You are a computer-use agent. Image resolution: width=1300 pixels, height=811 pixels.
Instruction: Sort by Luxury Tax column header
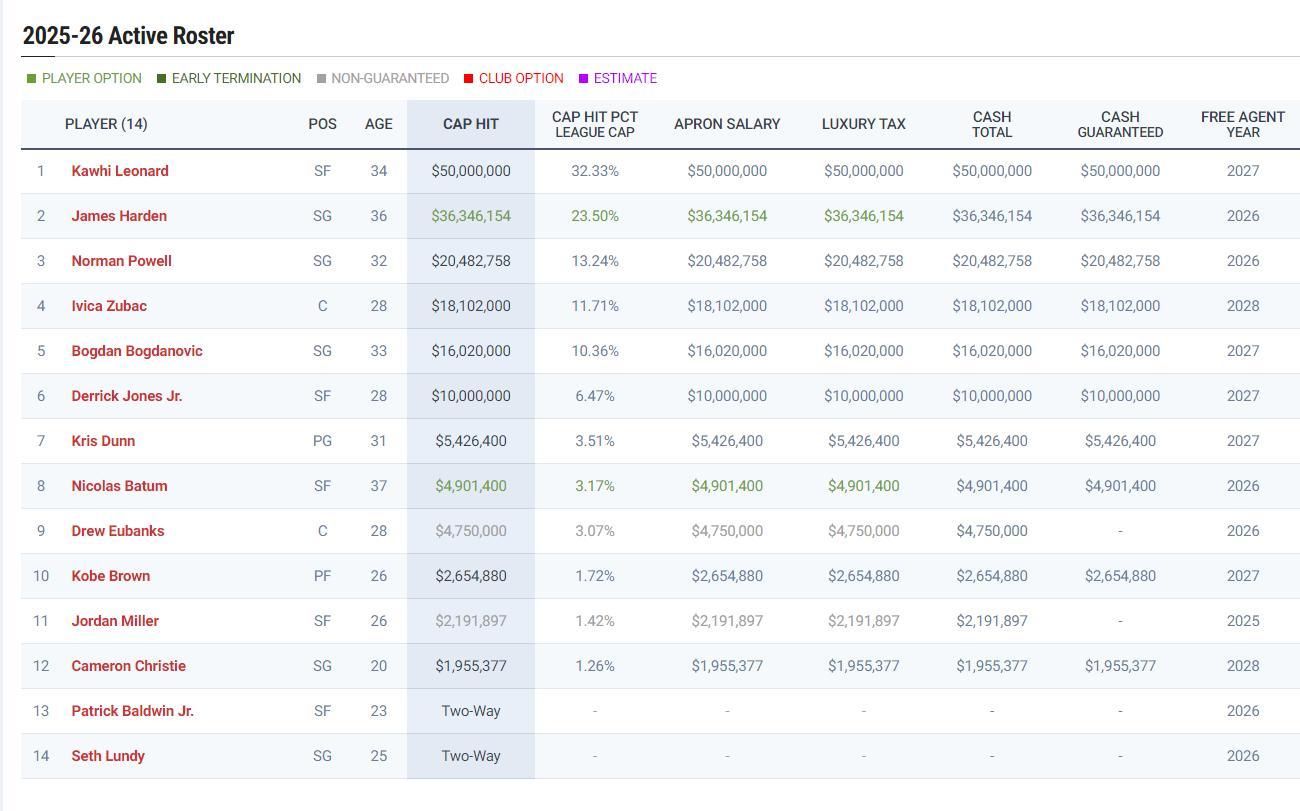[863, 124]
